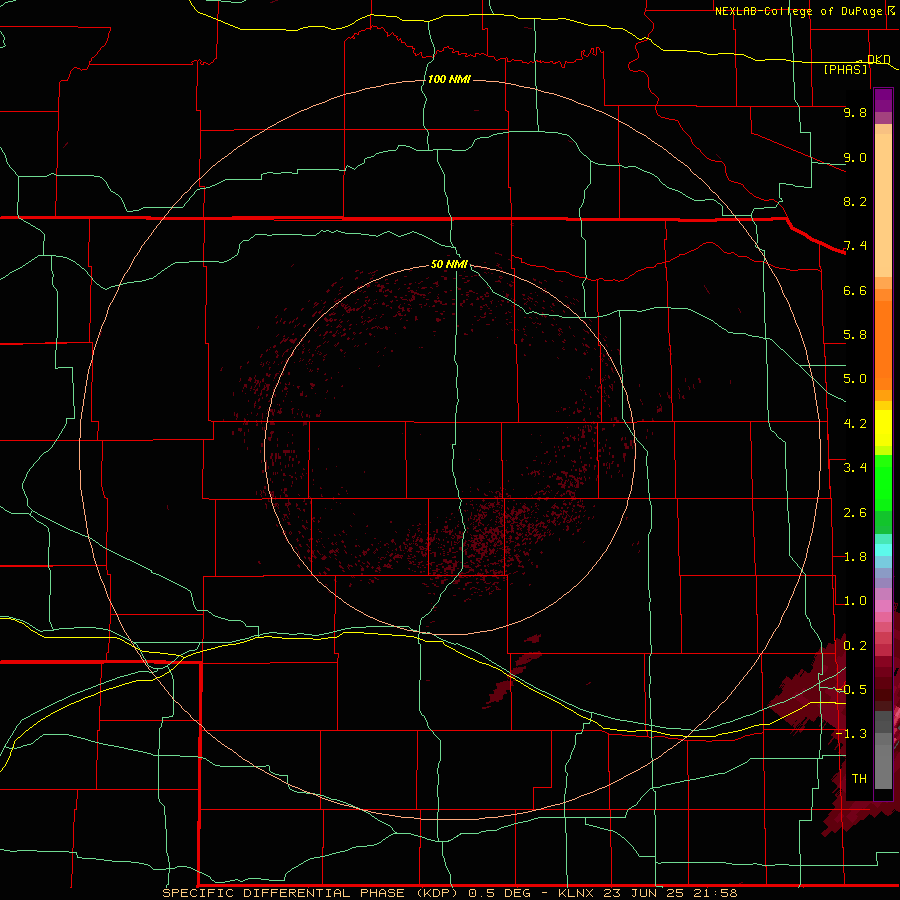Click the 5.8 color scale value
Screen dimensions: 900x900
click(855, 335)
